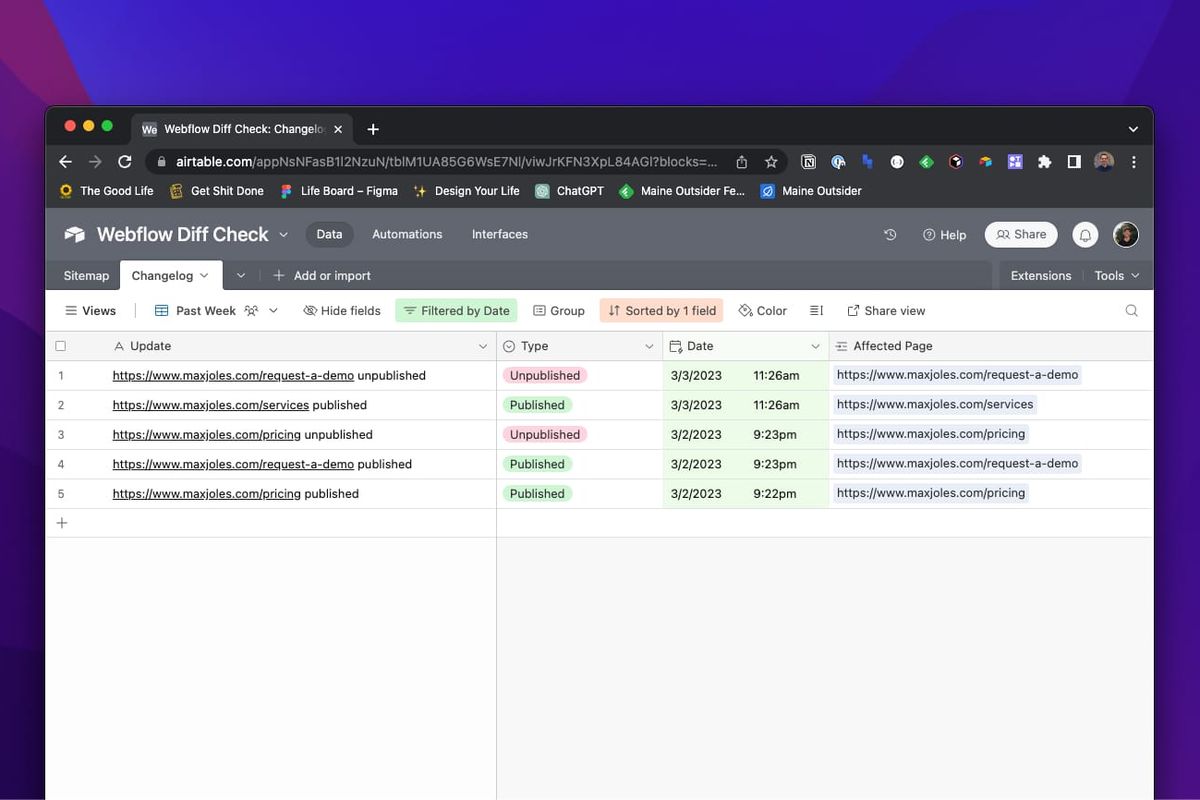
Task: Click the site lock icon
Action: tap(161, 162)
